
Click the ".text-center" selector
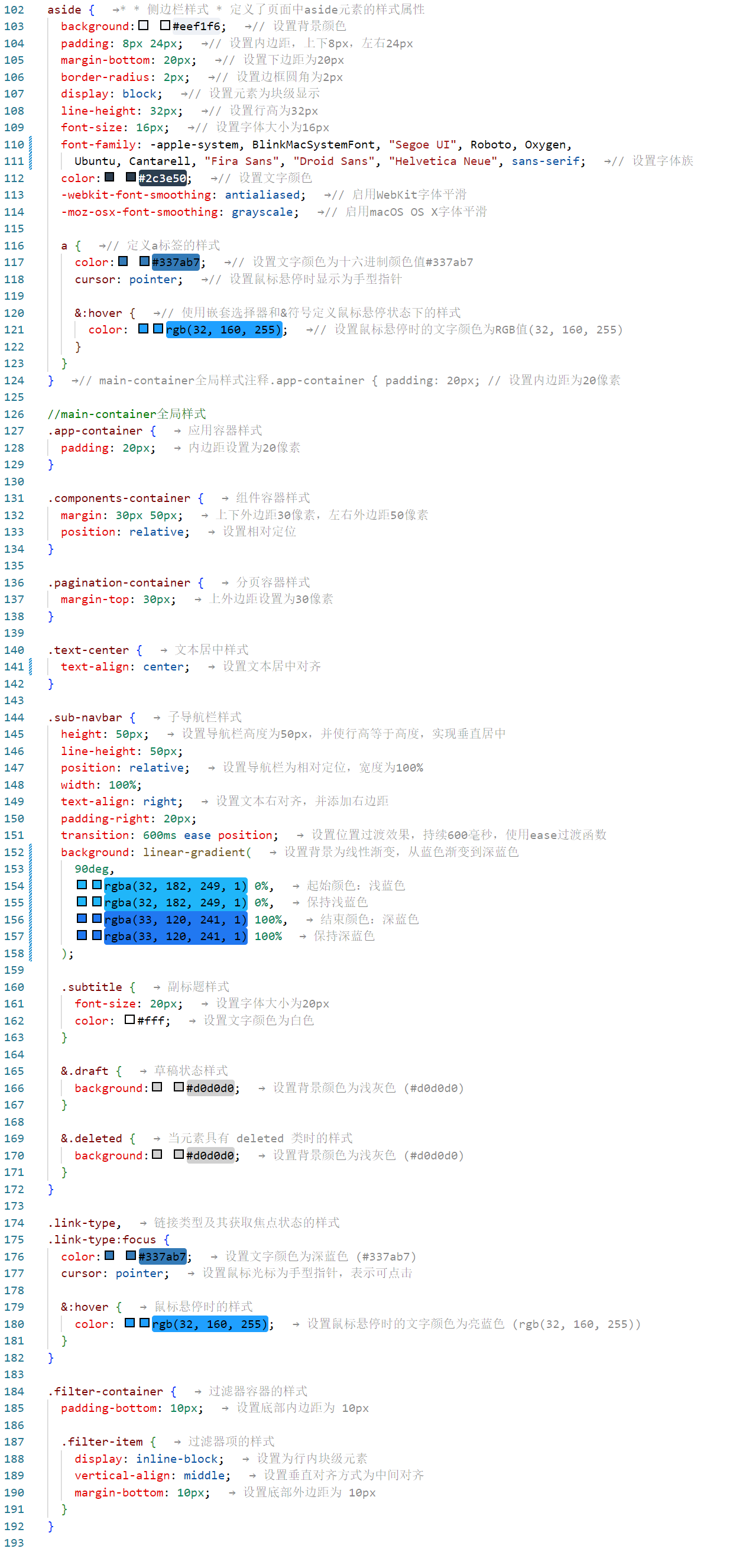click(x=87, y=650)
